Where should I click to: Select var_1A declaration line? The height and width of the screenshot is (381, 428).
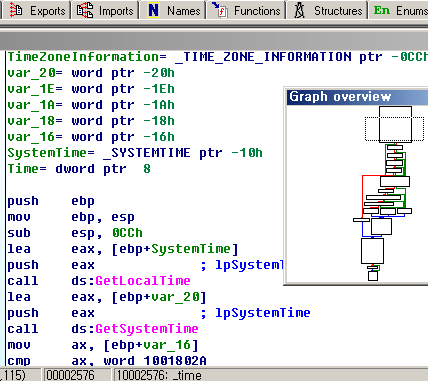point(91,105)
